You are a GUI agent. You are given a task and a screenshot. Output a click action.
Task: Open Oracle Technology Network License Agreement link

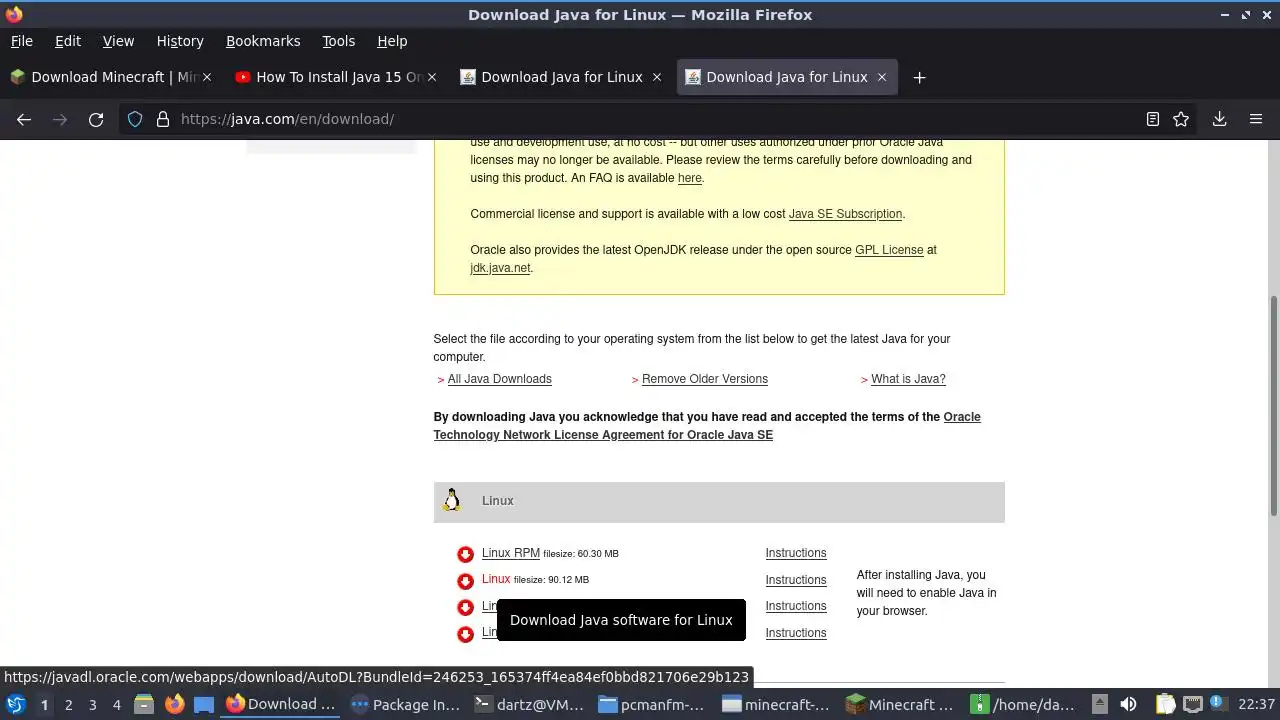(x=707, y=426)
